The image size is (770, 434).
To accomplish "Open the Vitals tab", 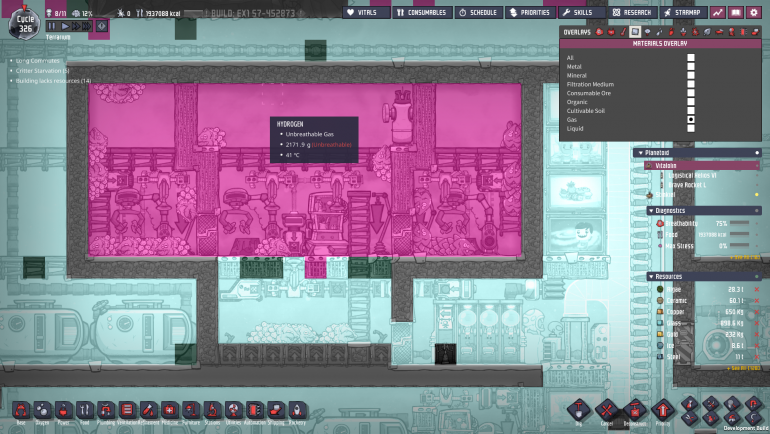I will click(x=366, y=12).
